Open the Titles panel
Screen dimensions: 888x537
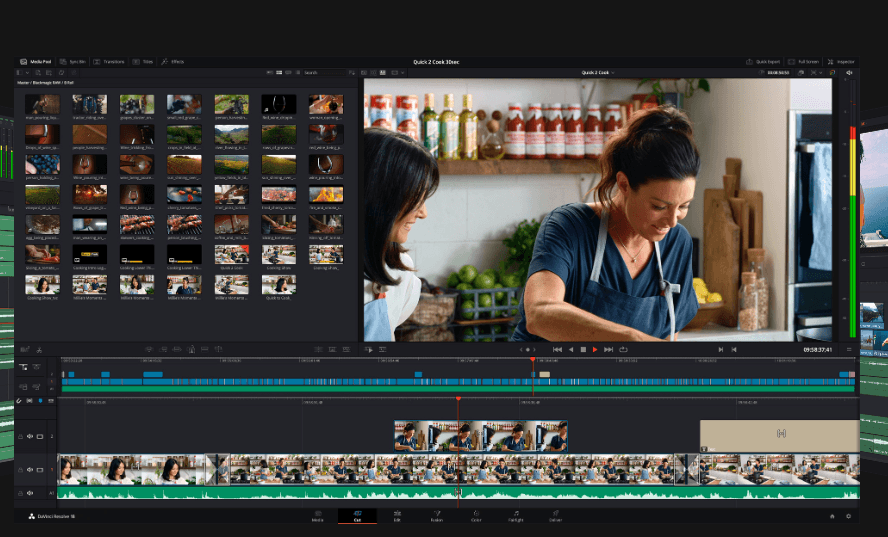coord(143,62)
